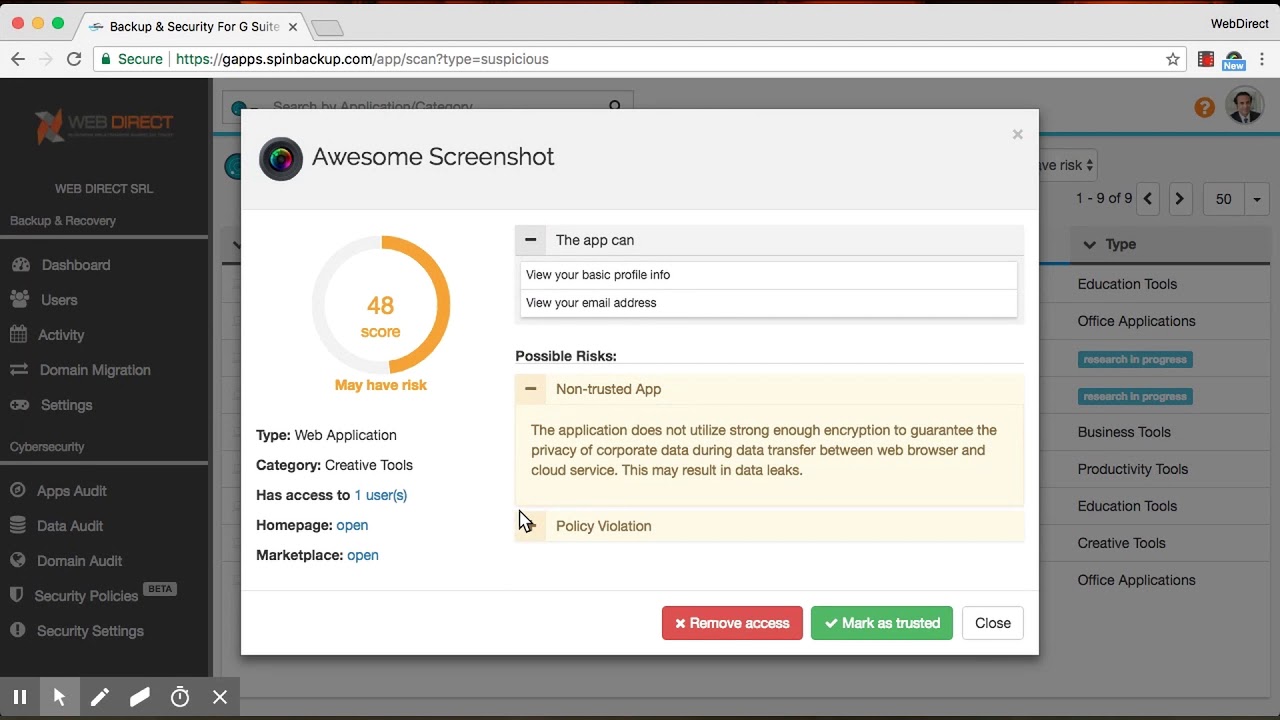1280x720 pixels.
Task: Click the Data Audit database icon
Action: [x=18, y=525]
